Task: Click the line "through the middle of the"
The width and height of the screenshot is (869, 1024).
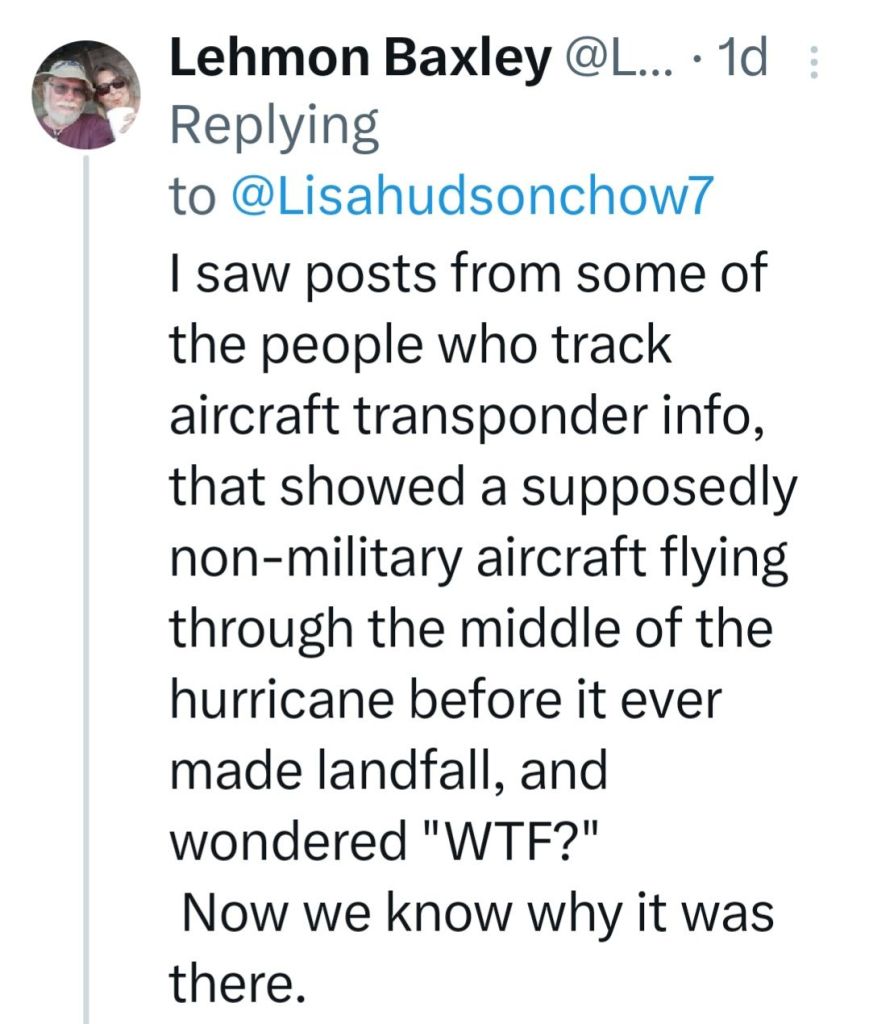Action: (471, 633)
